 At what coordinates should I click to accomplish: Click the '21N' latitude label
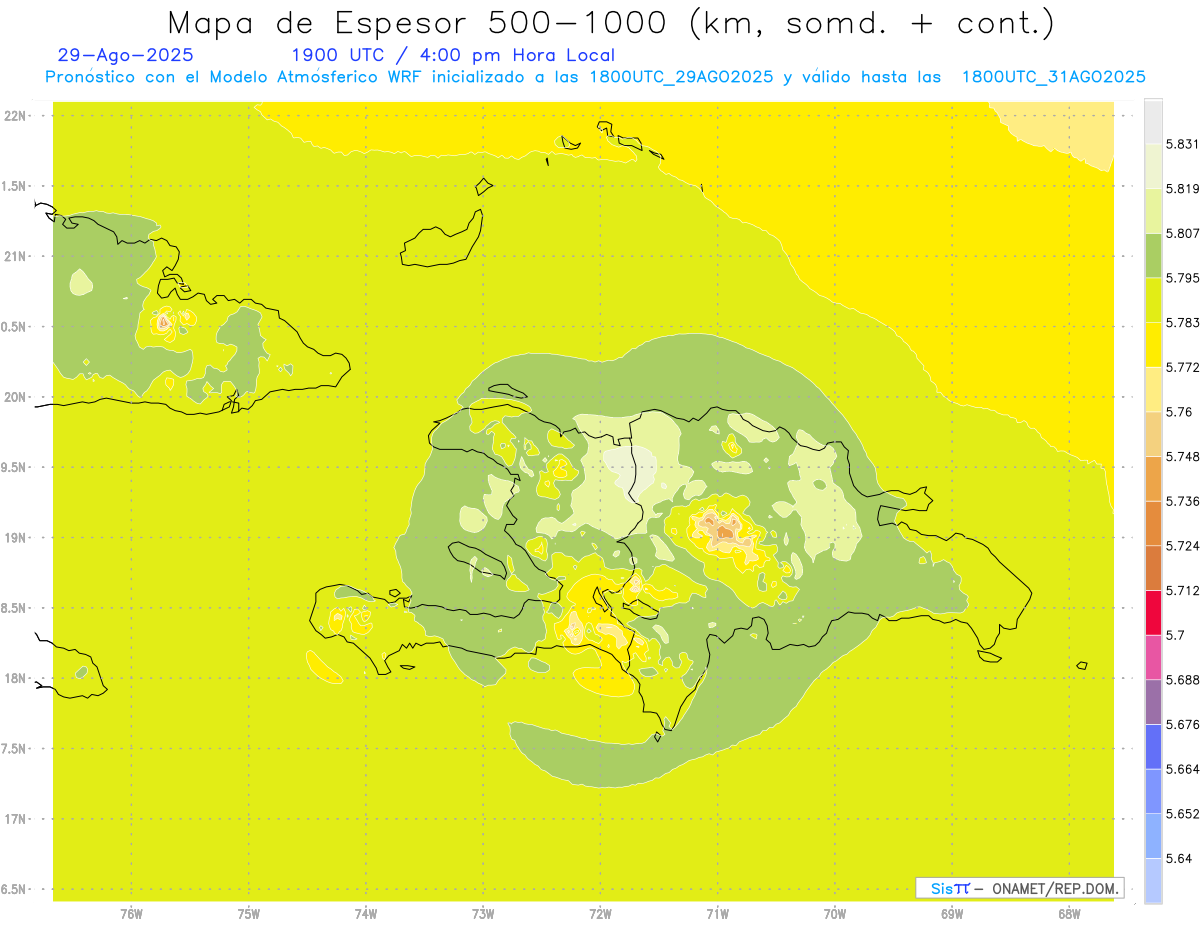[15, 257]
